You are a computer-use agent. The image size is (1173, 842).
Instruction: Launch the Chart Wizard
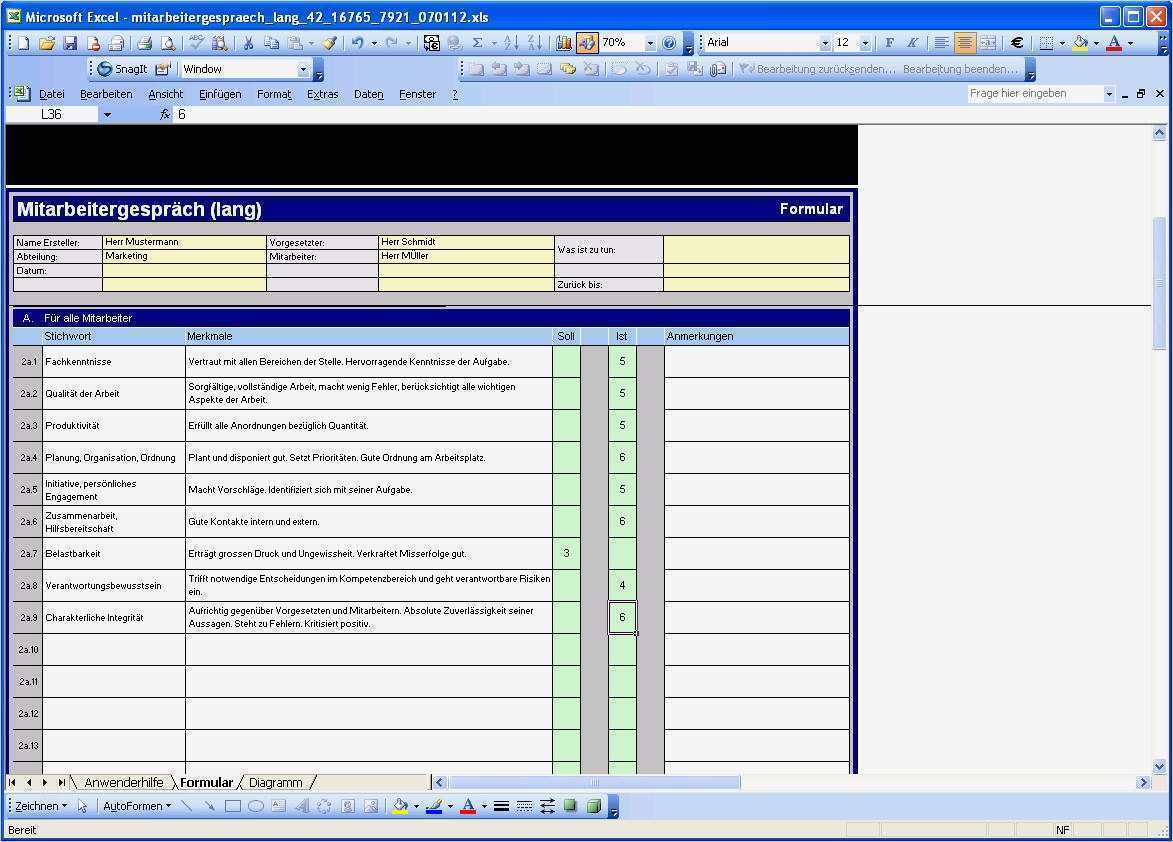pos(563,42)
